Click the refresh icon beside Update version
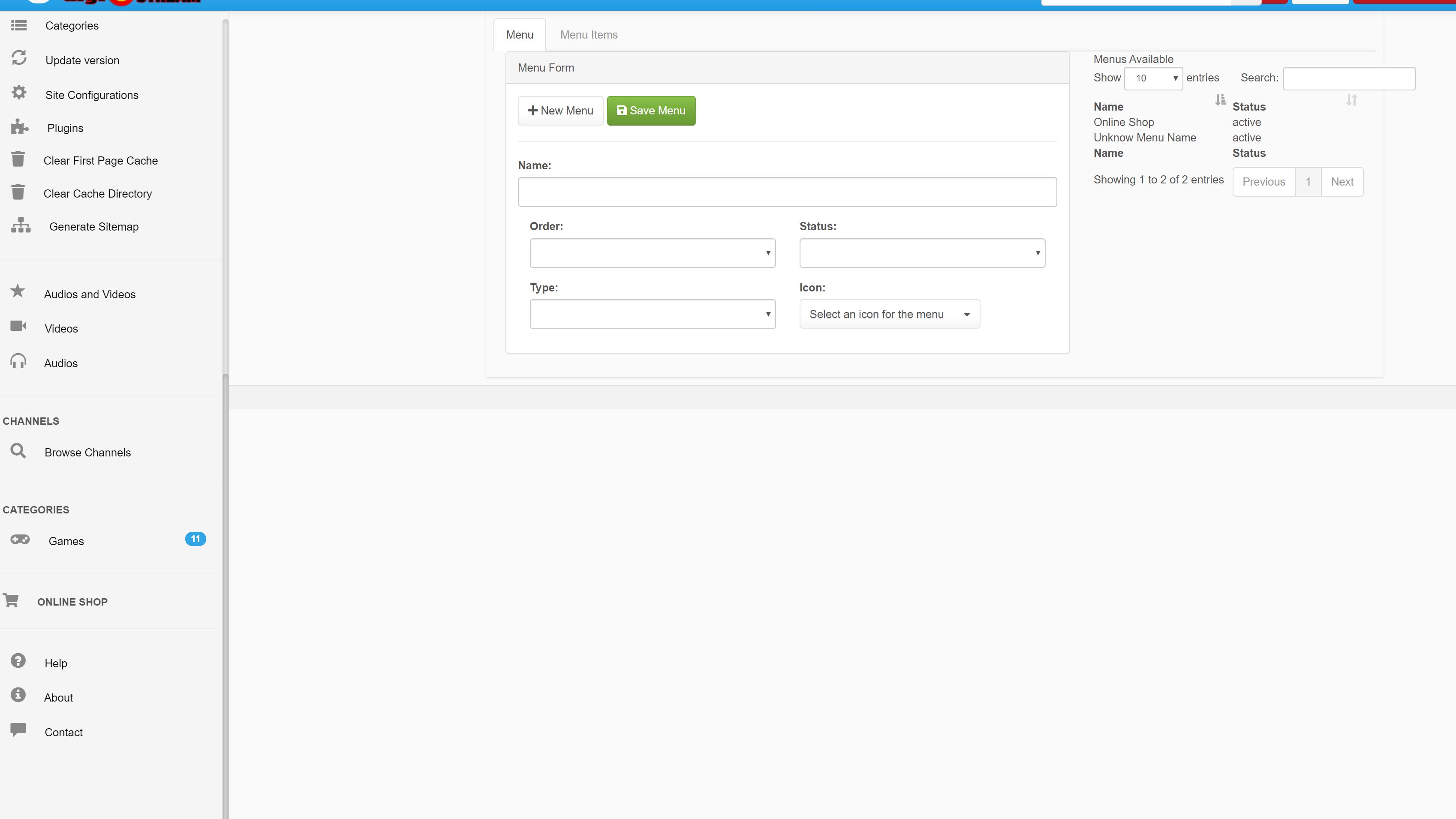Screen dimensions: 1456x819 coord(19,58)
